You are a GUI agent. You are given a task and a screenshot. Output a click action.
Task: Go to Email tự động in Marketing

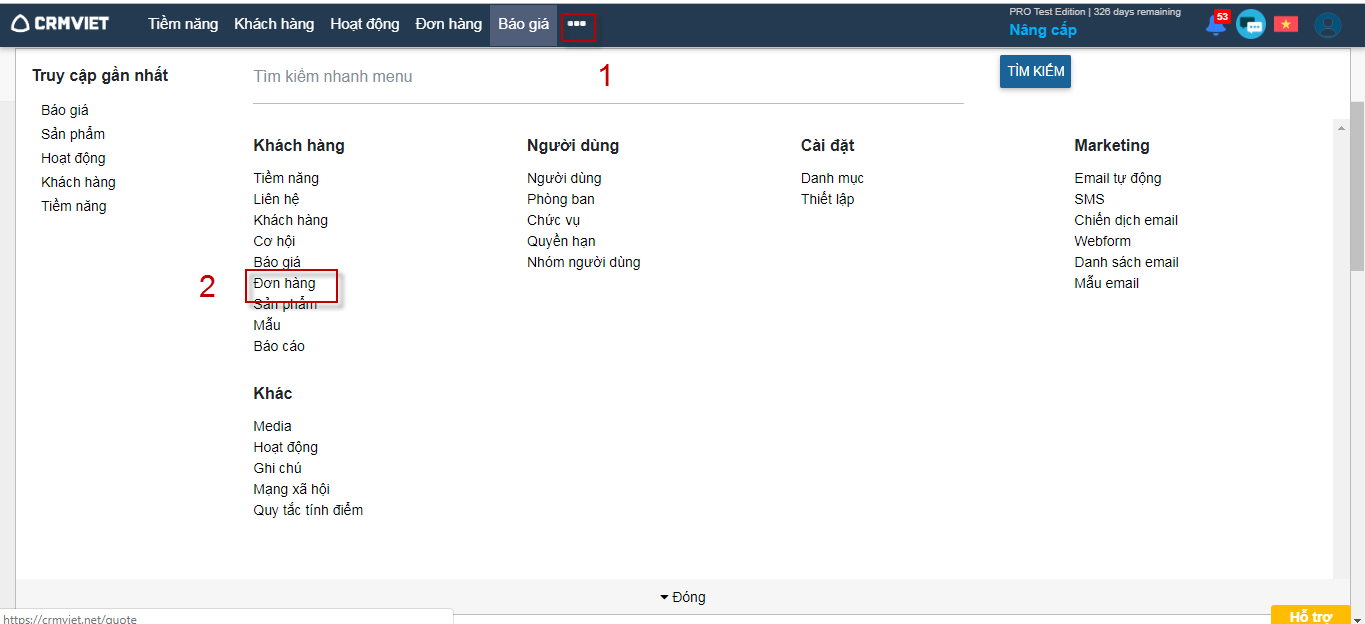click(x=1117, y=178)
